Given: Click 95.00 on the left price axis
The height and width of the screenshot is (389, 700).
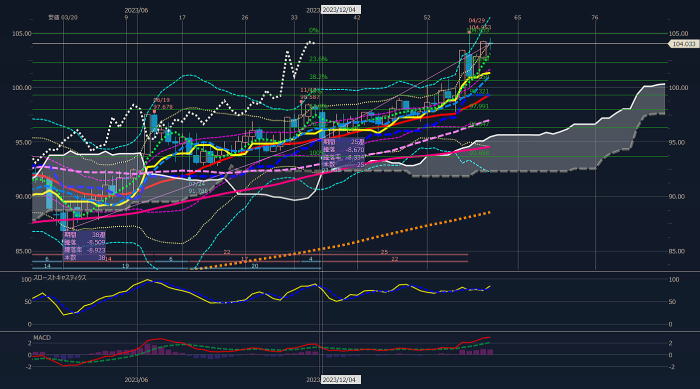Looking at the screenshot, I should [x=23, y=142].
